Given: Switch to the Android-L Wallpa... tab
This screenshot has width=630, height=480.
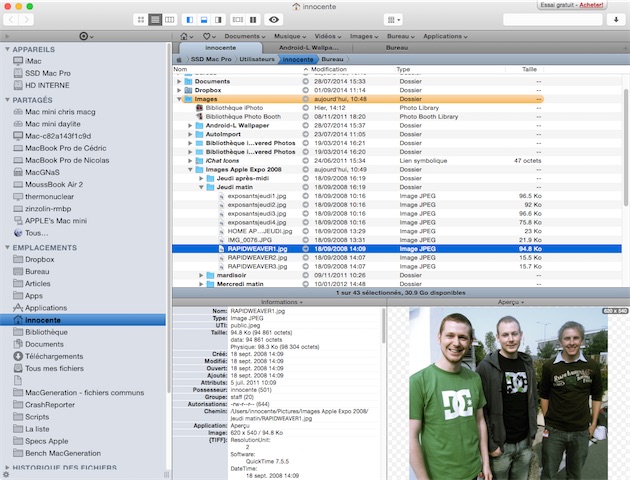Looking at the screenshot, I should (308, 48).
